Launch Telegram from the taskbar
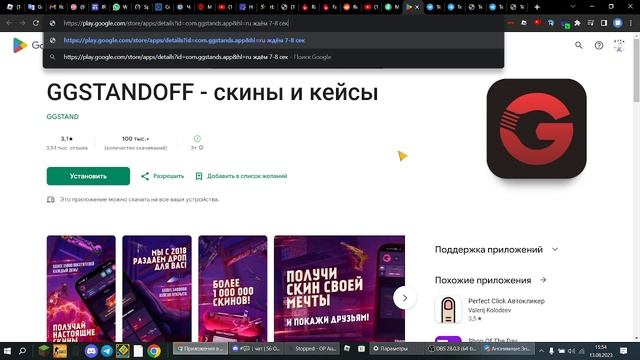This screenshot has width=640, height=360. click(x=107, y=351)
